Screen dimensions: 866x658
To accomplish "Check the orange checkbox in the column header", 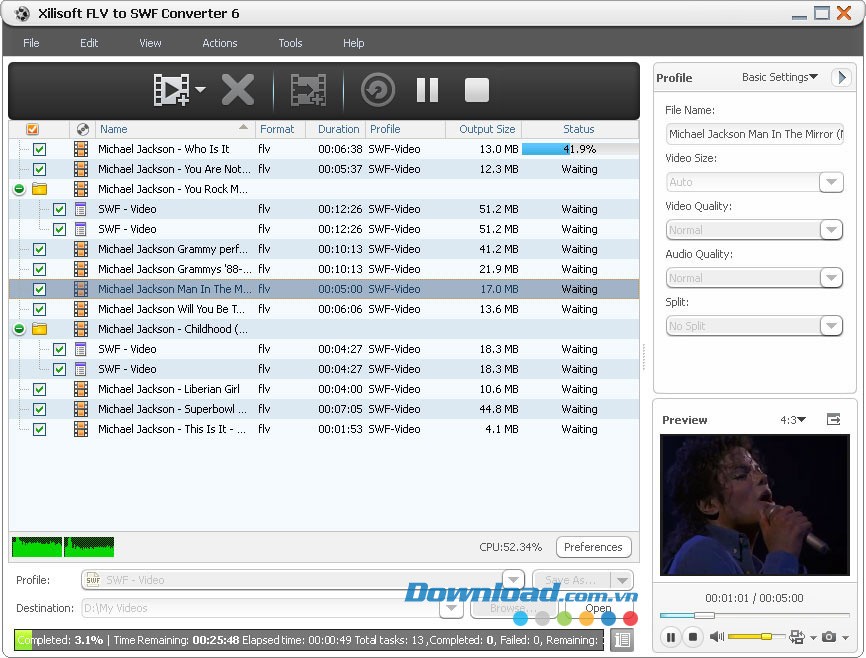I will coord(31,129).
